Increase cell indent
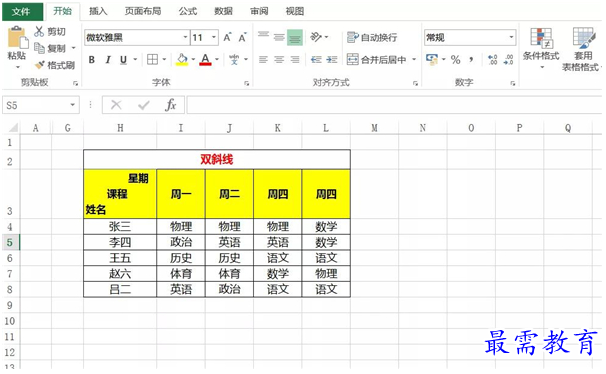This screenshot has height=374, width=606. (x=332, y=59)
